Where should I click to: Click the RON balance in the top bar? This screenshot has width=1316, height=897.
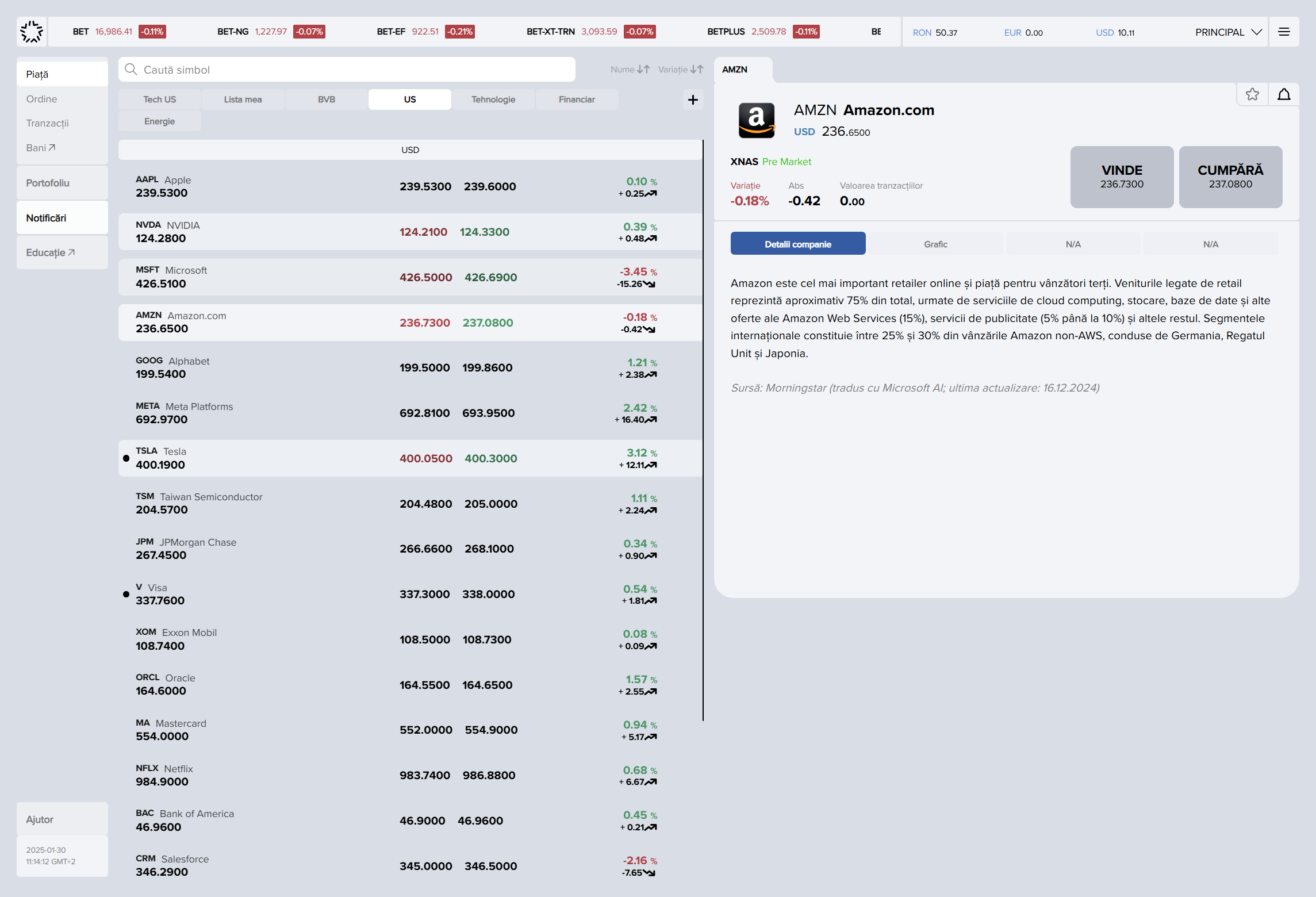click(935, 33)
